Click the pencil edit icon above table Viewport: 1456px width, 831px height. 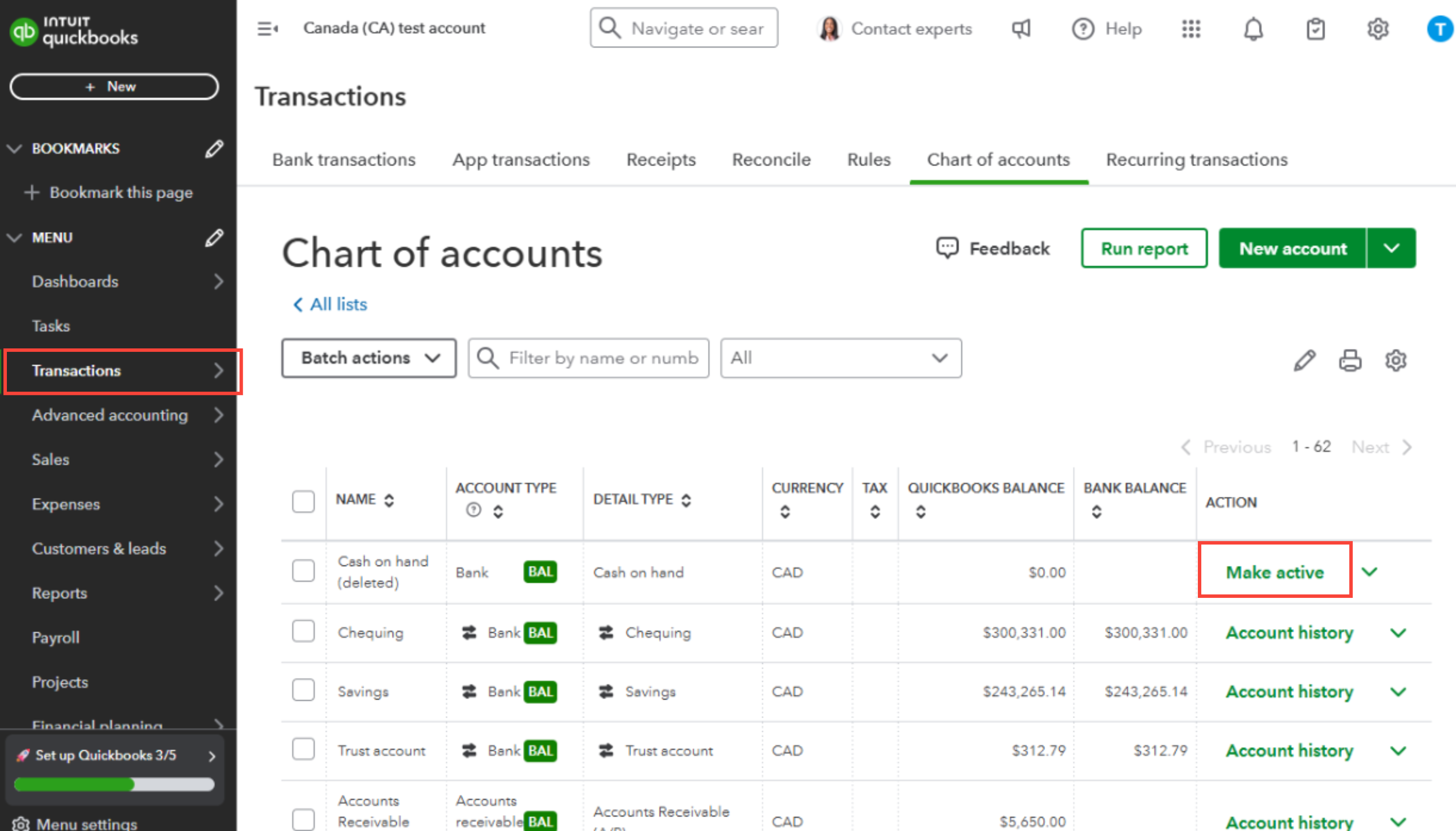(x=1304, y=360)
